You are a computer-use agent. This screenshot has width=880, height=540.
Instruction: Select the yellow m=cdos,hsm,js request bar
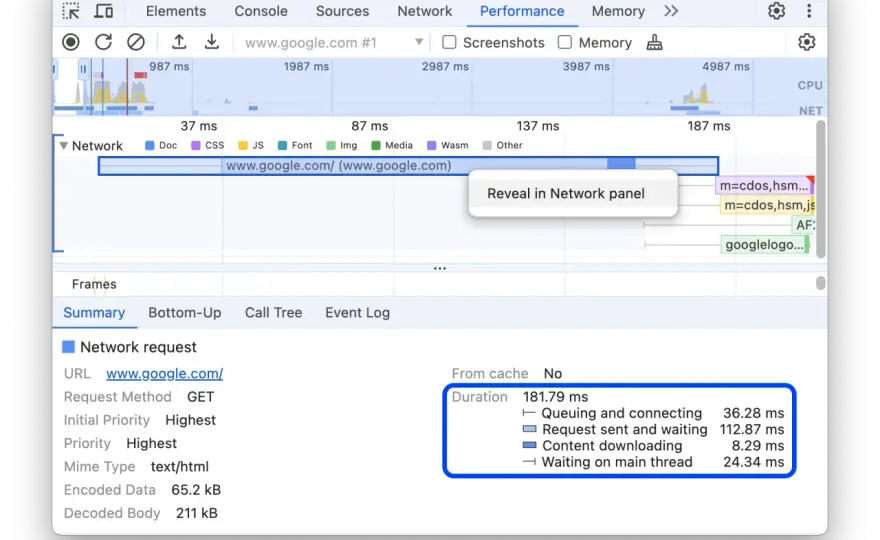[767, 205]
